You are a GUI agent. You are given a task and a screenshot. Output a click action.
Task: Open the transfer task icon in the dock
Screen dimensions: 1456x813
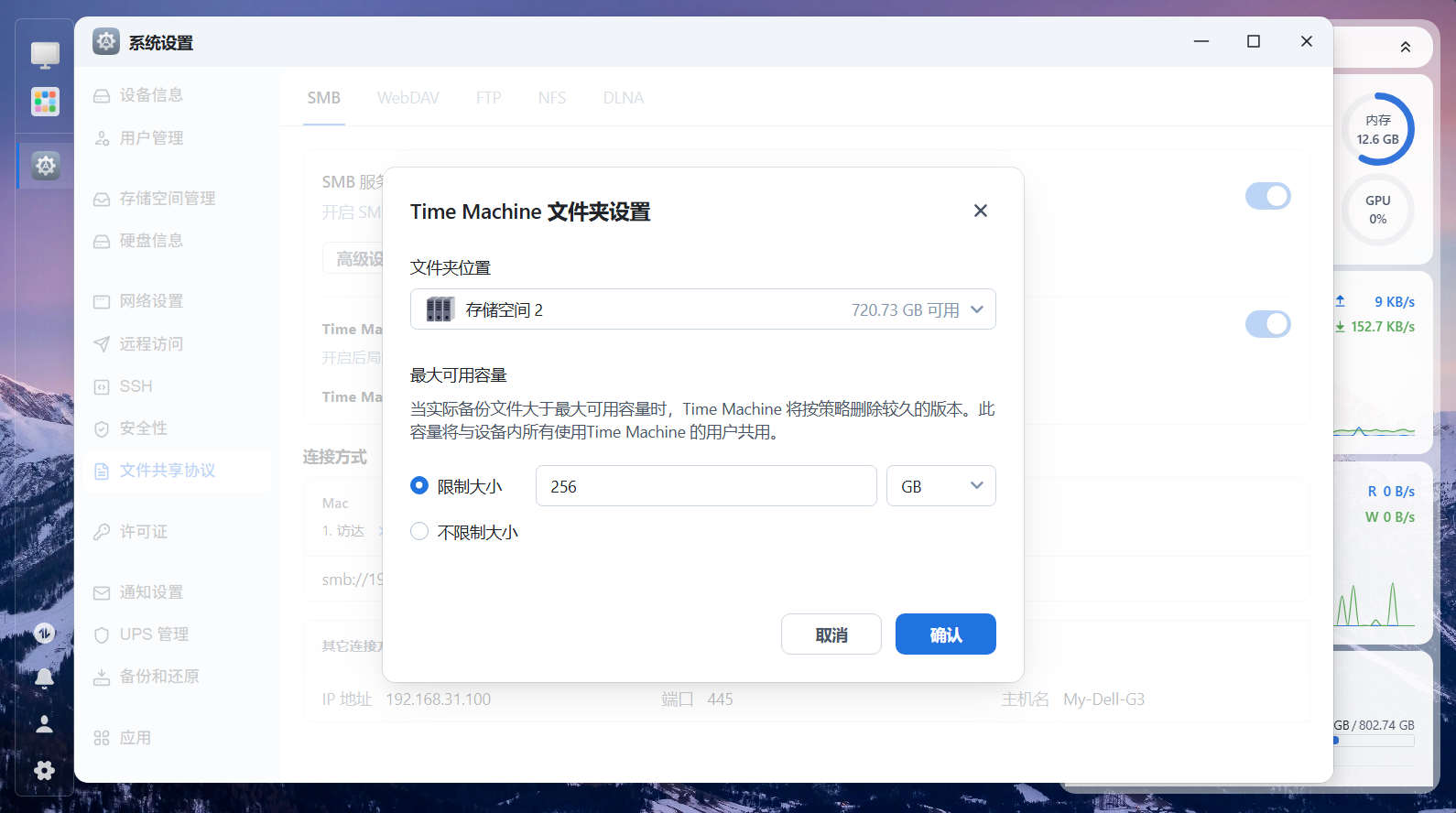click(x=44, y=633)
